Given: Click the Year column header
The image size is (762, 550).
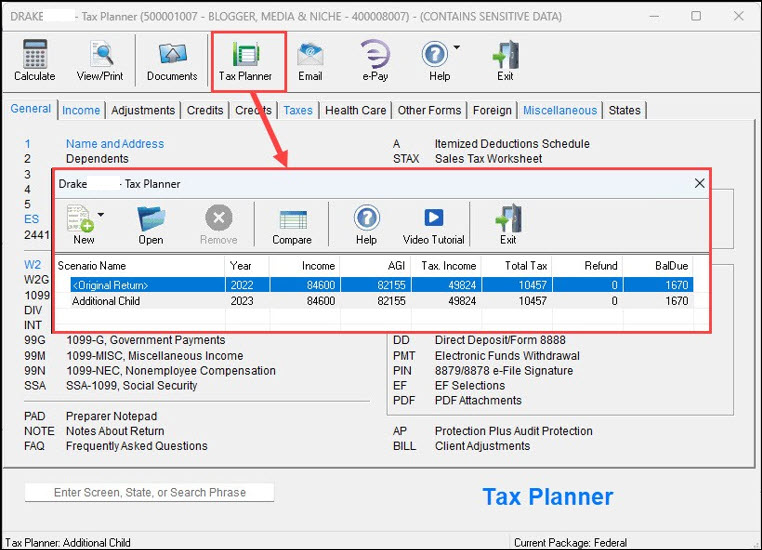Looking at the screenshot, I should 247,266.
